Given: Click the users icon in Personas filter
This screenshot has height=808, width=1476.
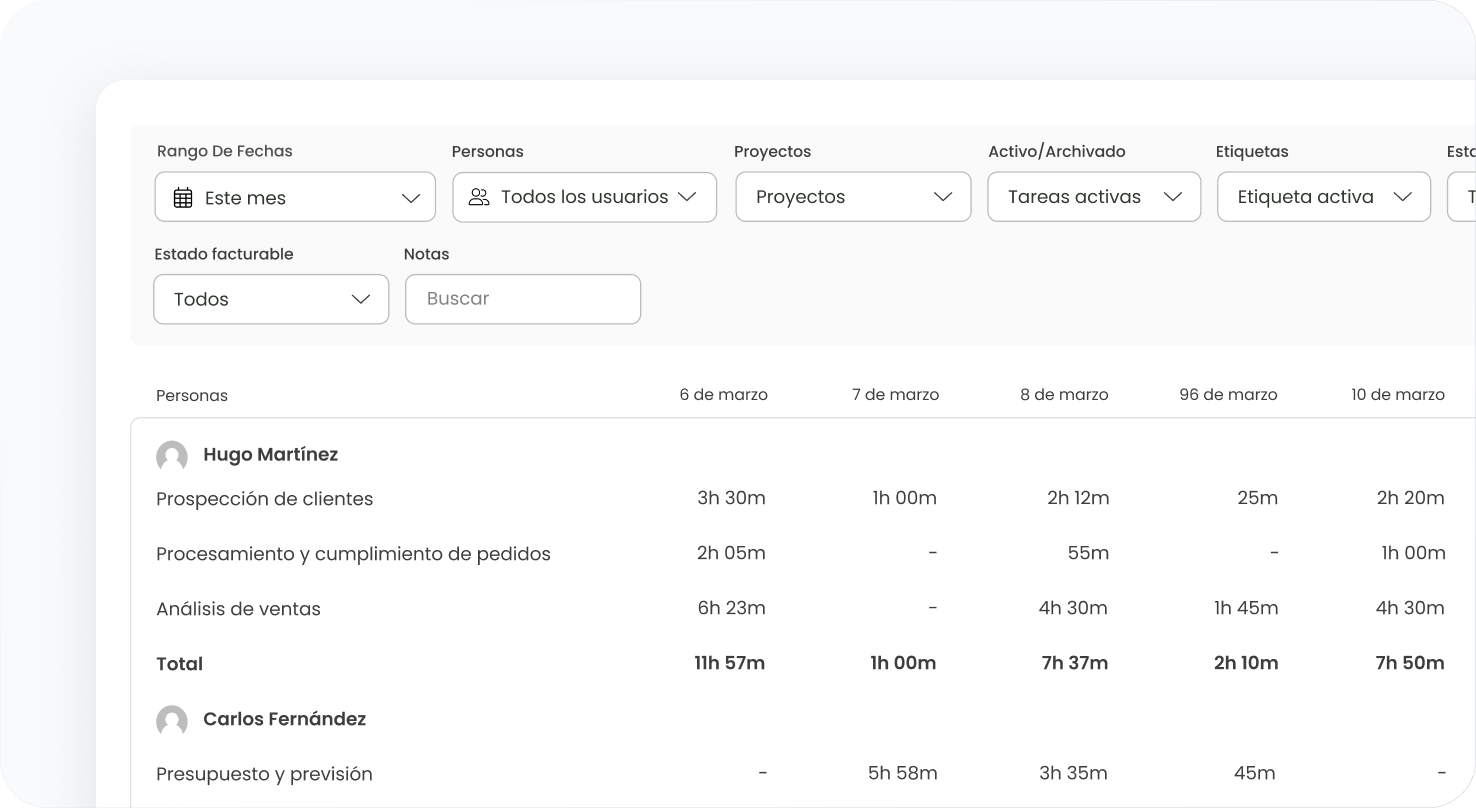Looking at the screenshot, I should (x=479, y=197).
